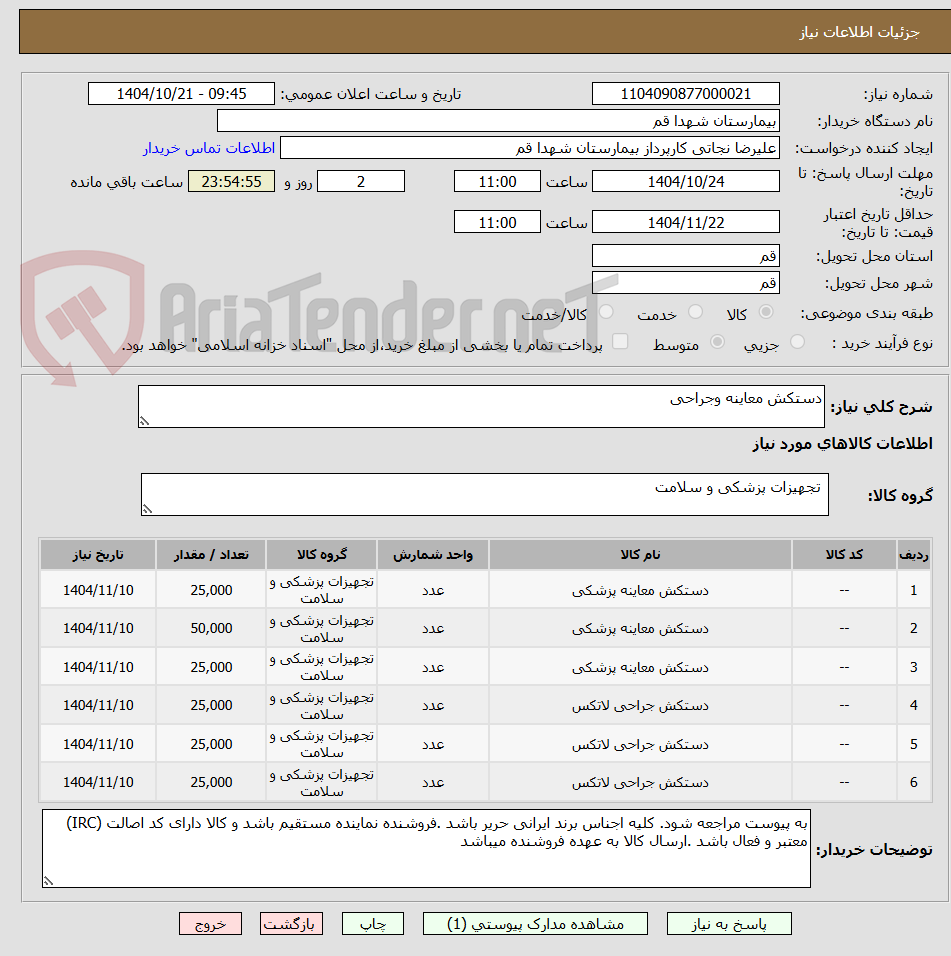
Task: Select row 5 item name دستکش جراحی لاتکس
Action: (x=640, y=744)
